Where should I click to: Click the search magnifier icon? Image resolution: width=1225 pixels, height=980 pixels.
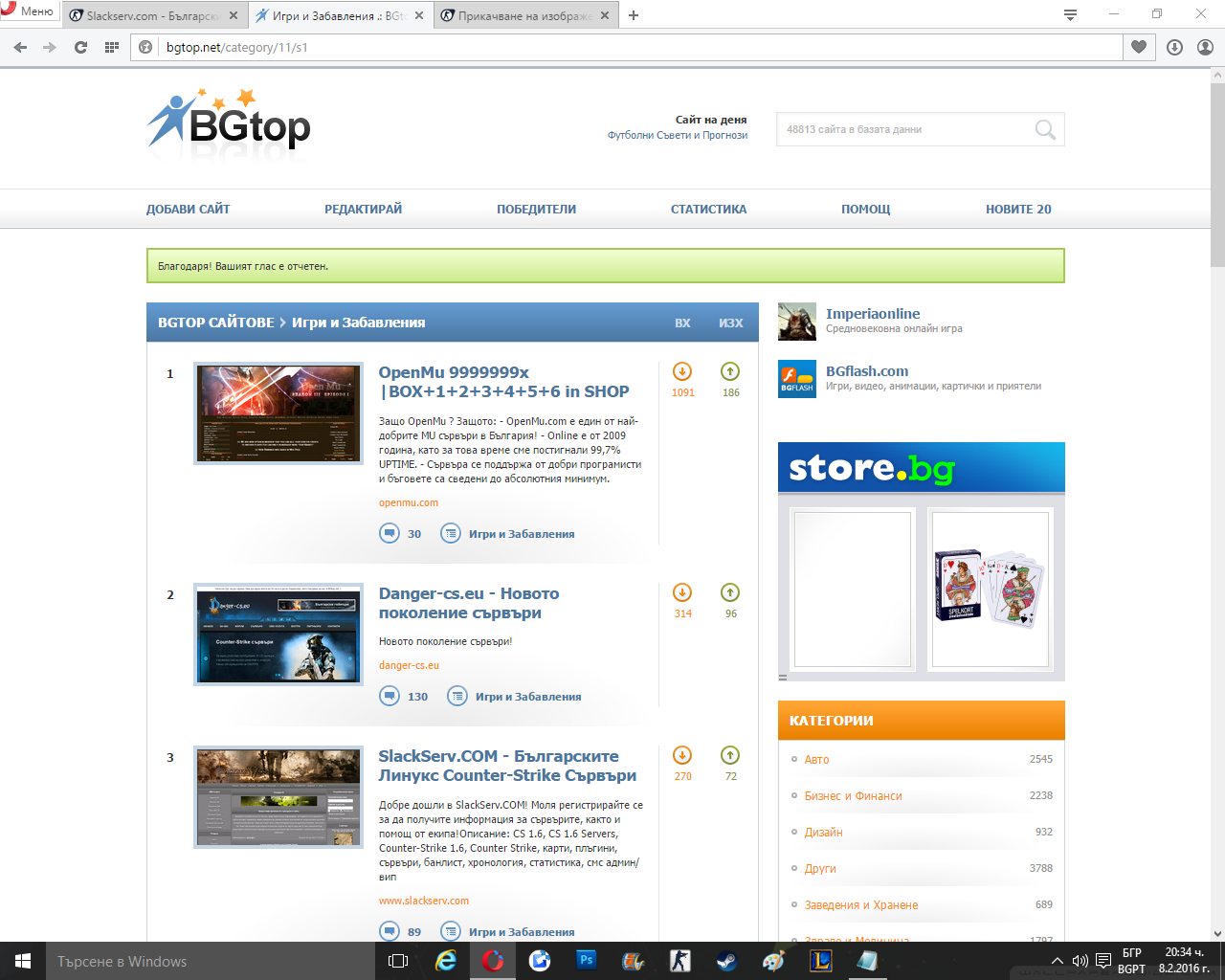[1045, 129]
